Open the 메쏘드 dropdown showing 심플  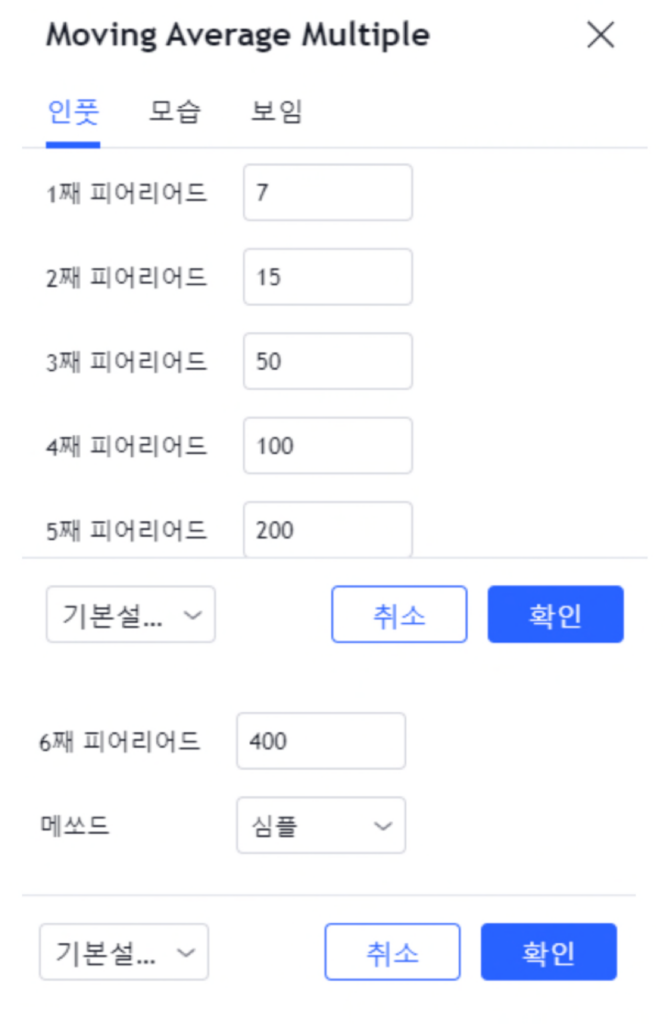pos(320,826)
